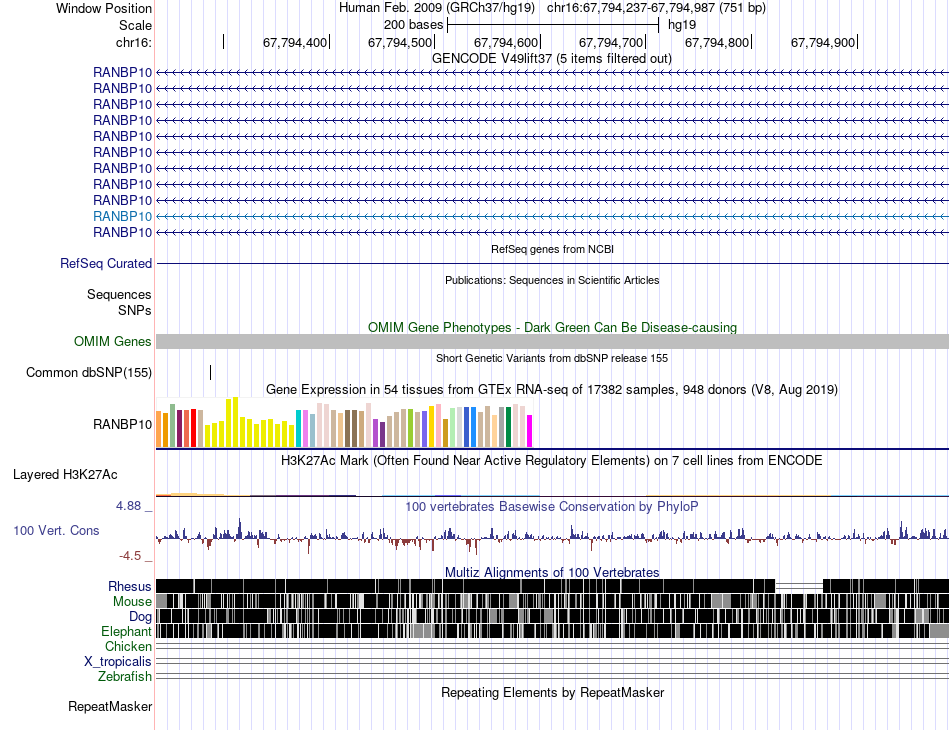
Task: Click the OMIM Genes side label
Action: click(113, 342)
